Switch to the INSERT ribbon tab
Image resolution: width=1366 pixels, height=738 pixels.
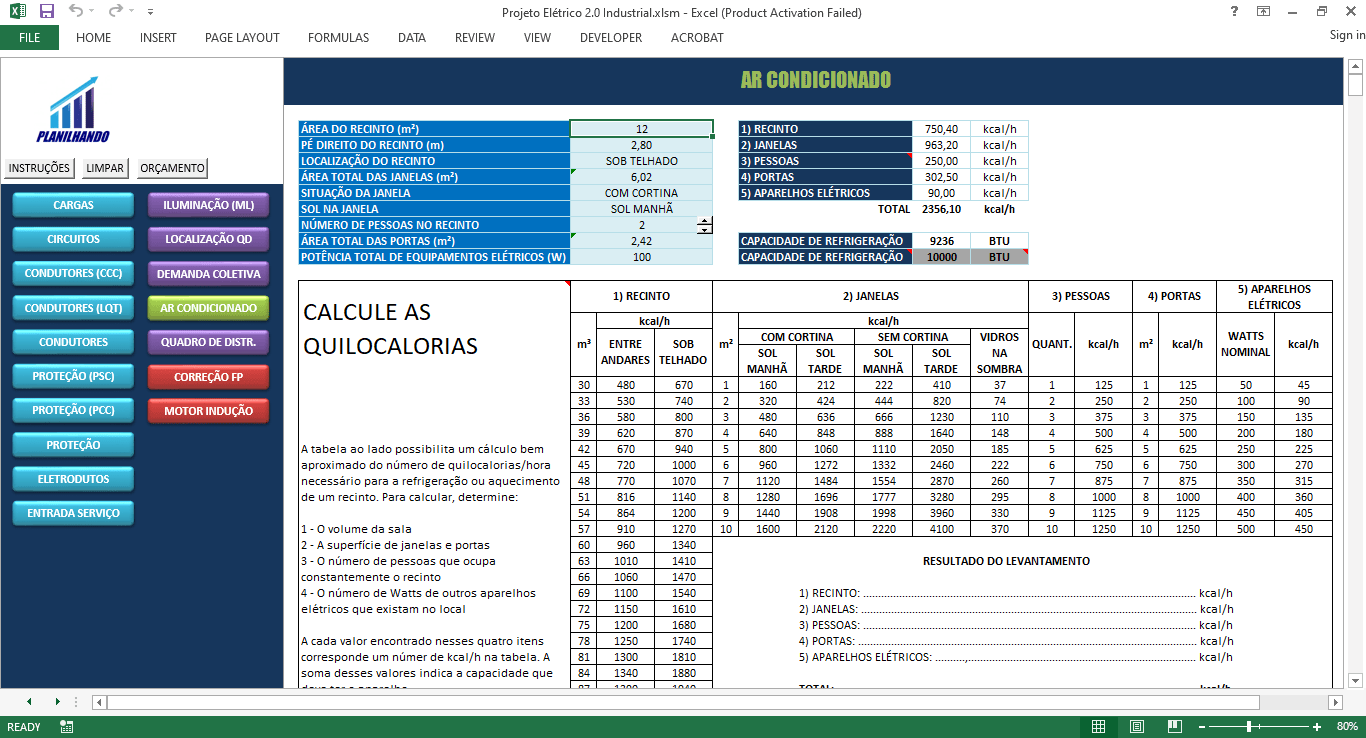point(158,38)
